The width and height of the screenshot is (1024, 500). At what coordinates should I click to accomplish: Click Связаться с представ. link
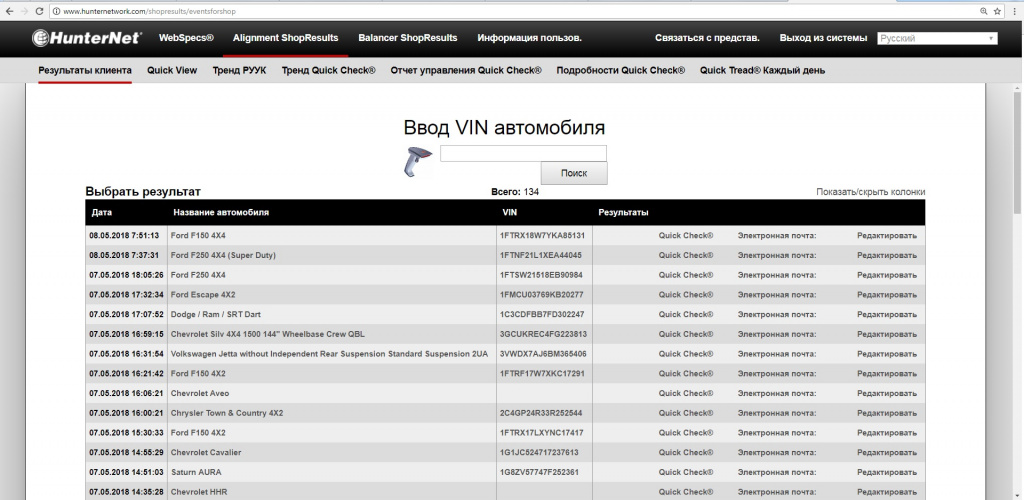click(707, 38)
